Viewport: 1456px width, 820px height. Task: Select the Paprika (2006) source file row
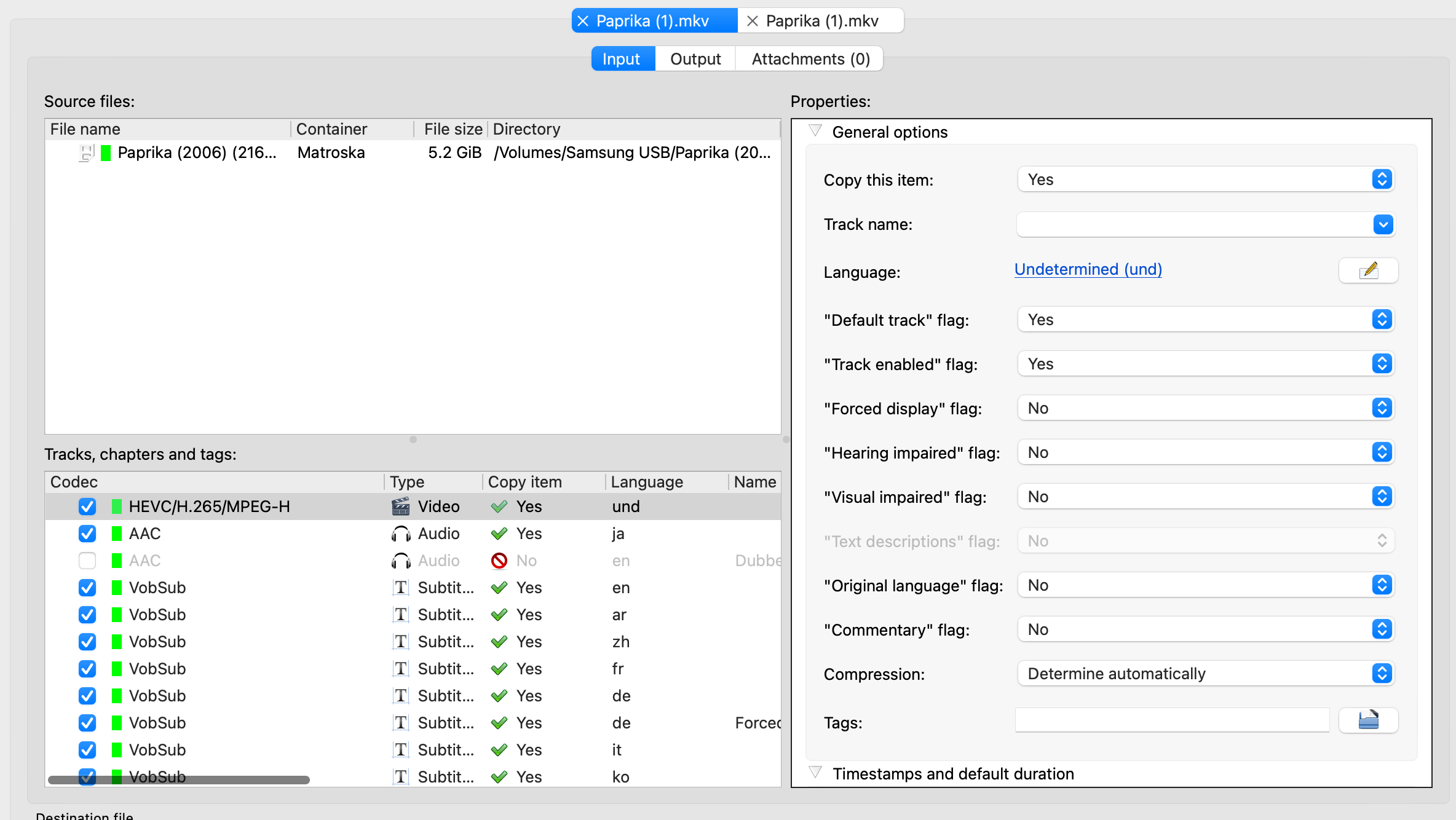(413, 152)
